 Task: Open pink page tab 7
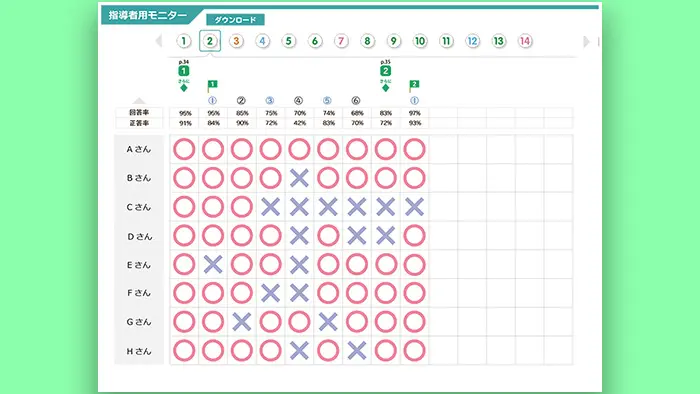point(341,41)
